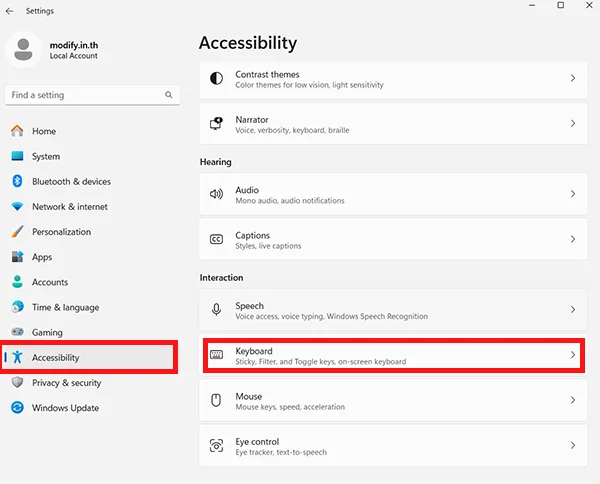The height and width of the screenshot is (484, 600).
Task: Open Network & internet section
Action: (x=70, y=207)
